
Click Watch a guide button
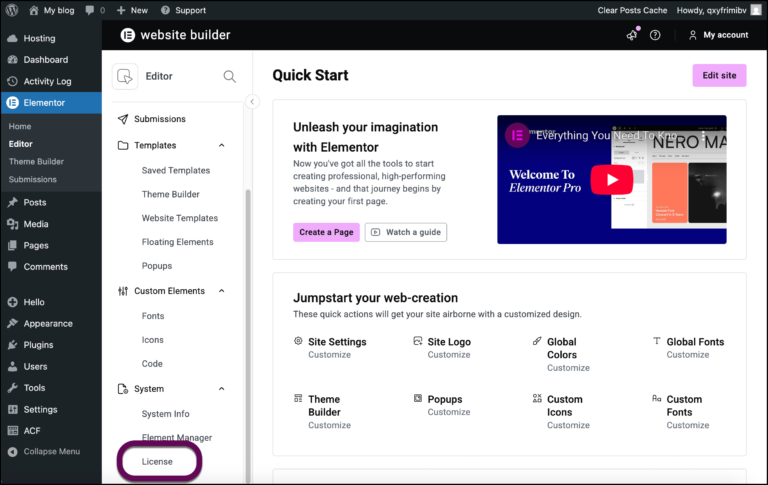[x=406, y=232]
